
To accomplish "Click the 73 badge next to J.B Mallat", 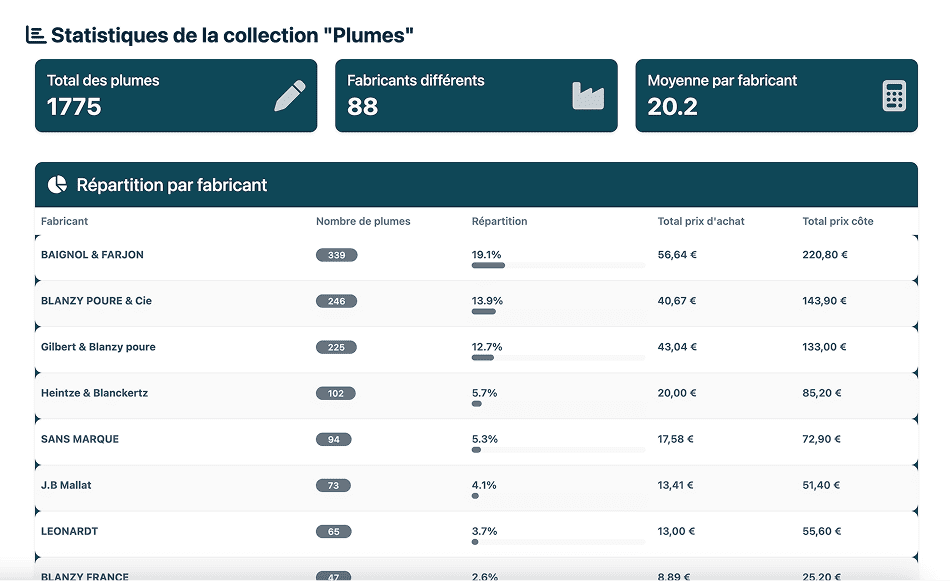I will [x=333, y=485].
